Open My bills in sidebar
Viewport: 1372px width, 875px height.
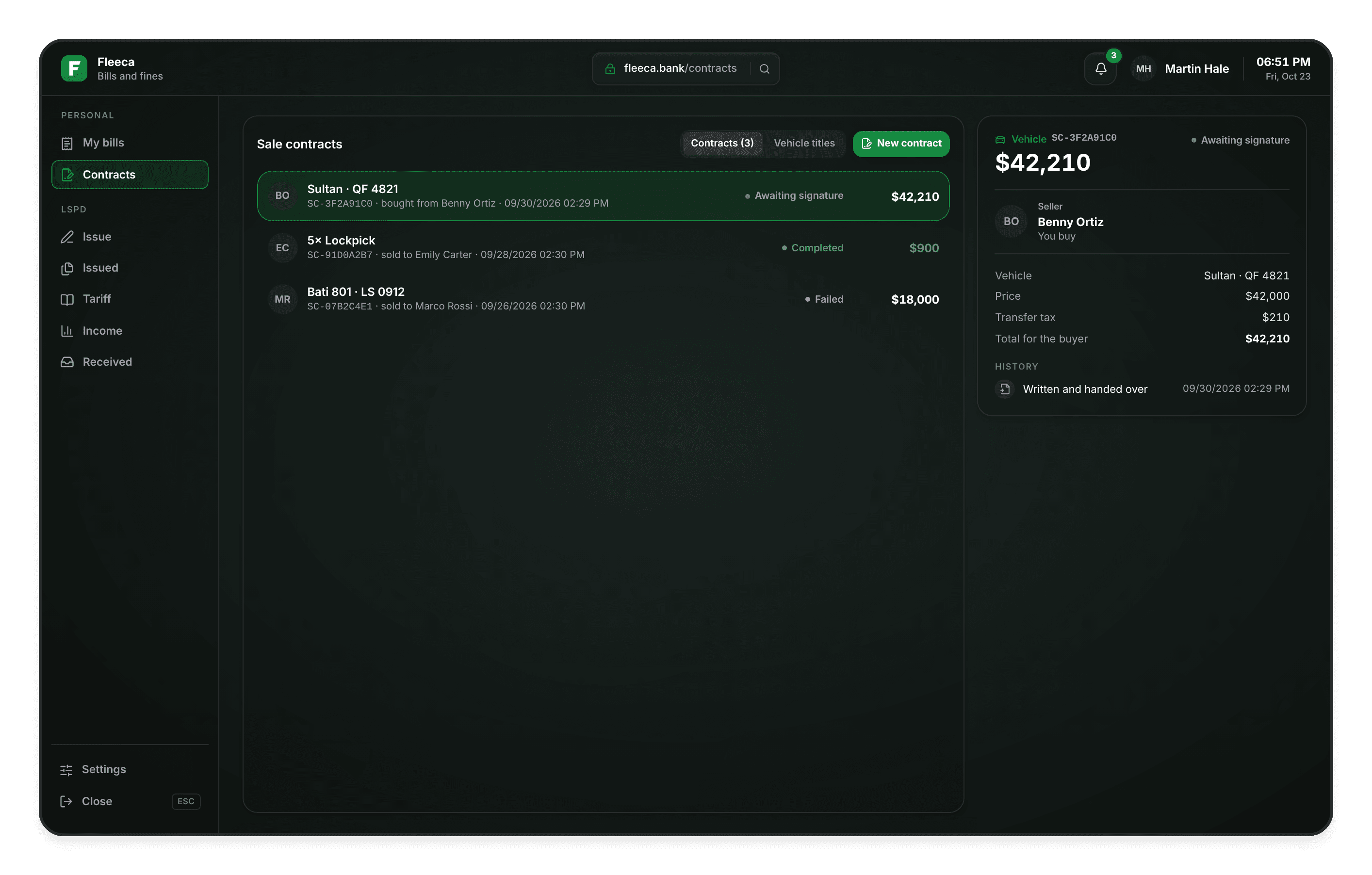coord(130,143)
